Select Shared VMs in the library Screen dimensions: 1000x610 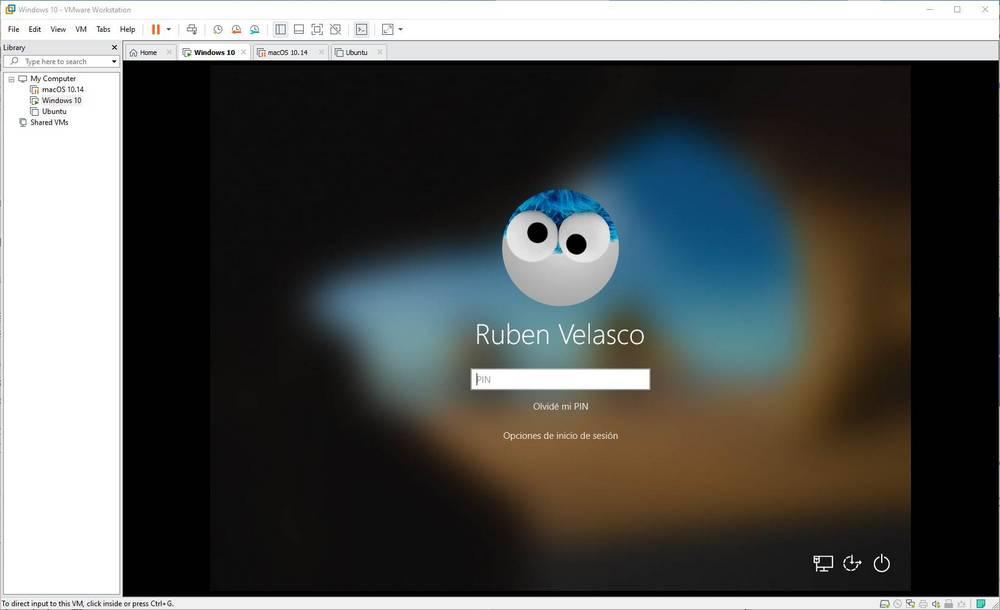pos(49,122)
